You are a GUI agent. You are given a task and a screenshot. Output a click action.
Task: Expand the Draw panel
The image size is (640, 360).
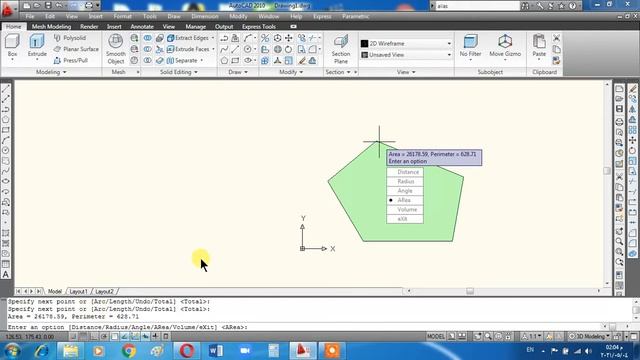click(238, 72)
